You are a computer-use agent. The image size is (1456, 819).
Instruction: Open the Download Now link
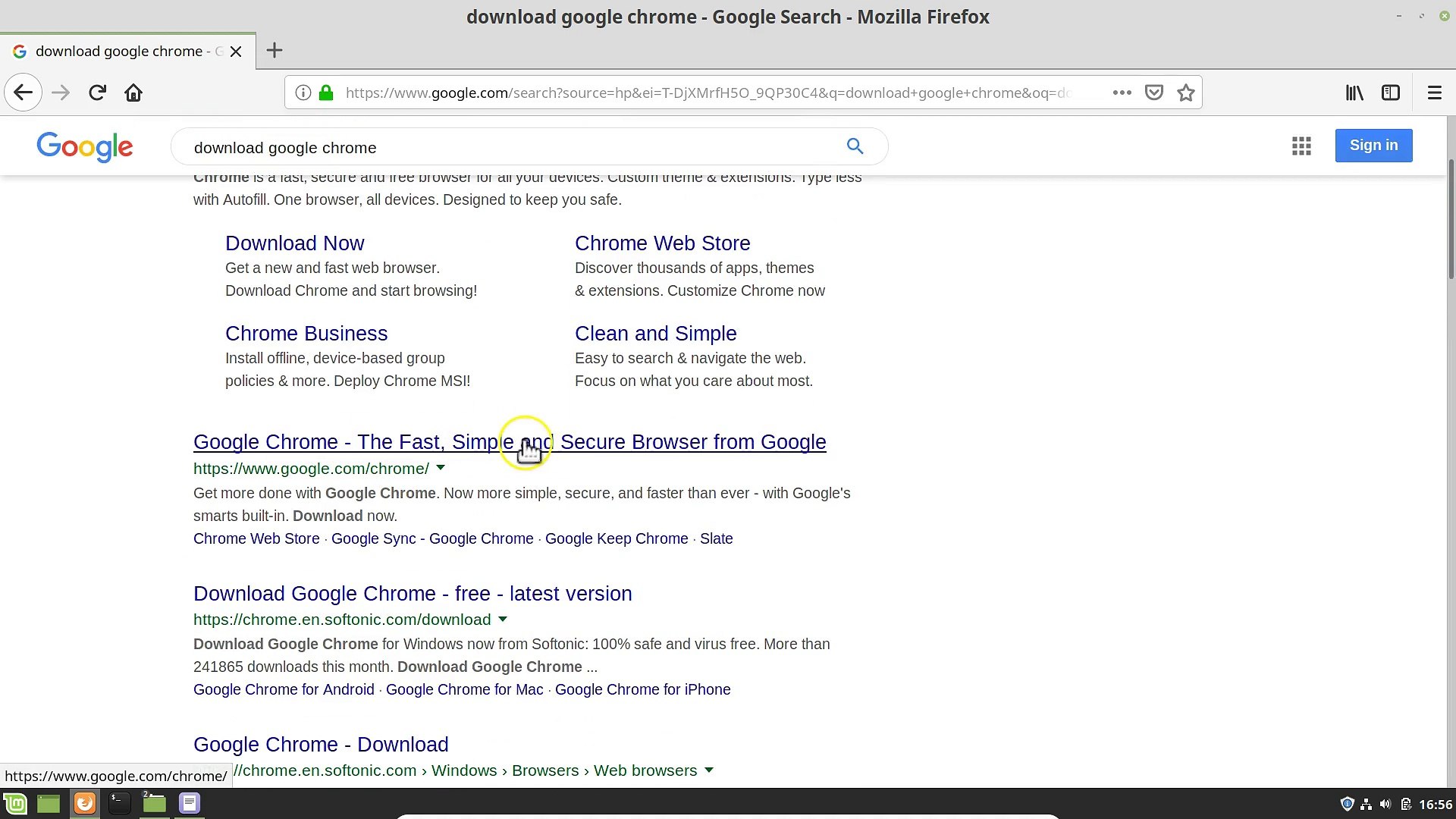pyautogui.click(x=294, y=243)
